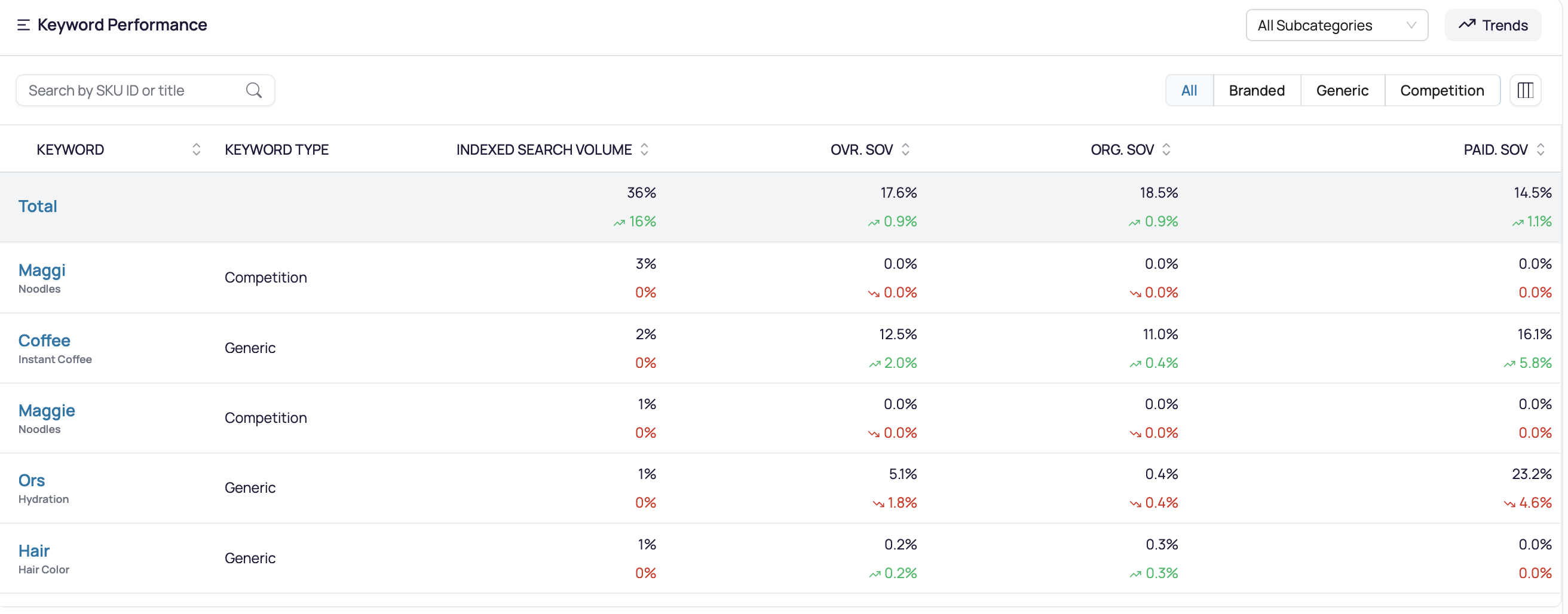Viewport: 1568px width, 614px height.
Task: Switch to the Competition filter tab
Action: 1442,91
